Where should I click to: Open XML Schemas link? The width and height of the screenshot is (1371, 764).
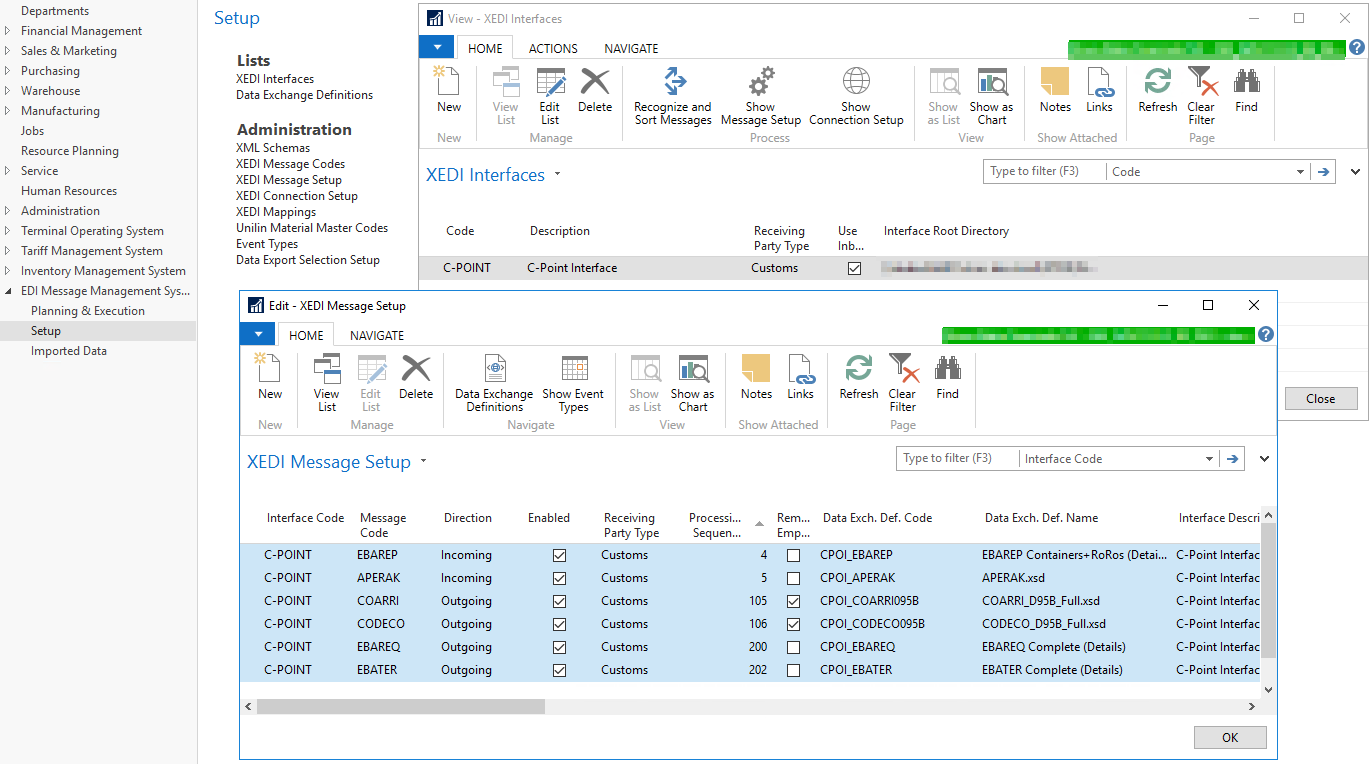(x=273, y=148)
